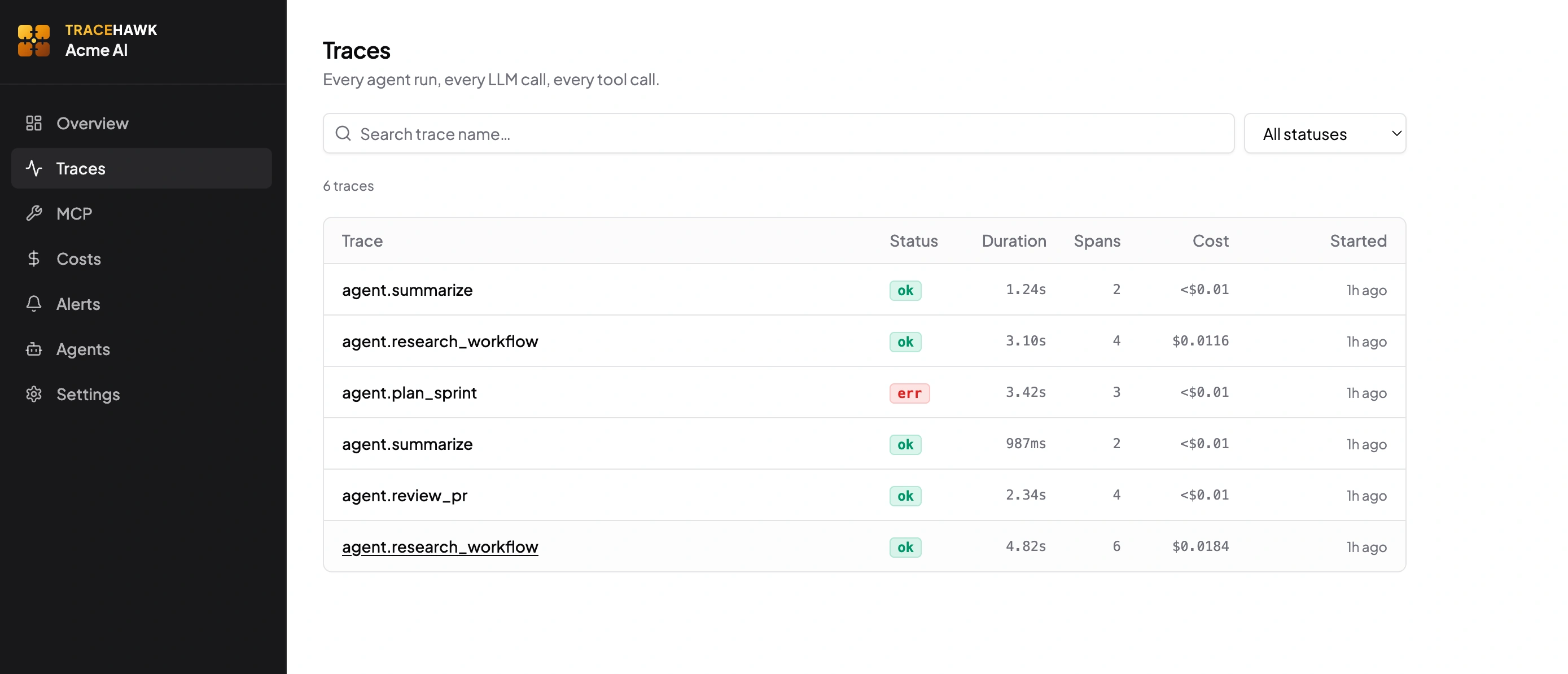The height and width of the screenshot is (674, 1568).
Task: Click the Traces waveform icon
Action: [x=33, y=168]
